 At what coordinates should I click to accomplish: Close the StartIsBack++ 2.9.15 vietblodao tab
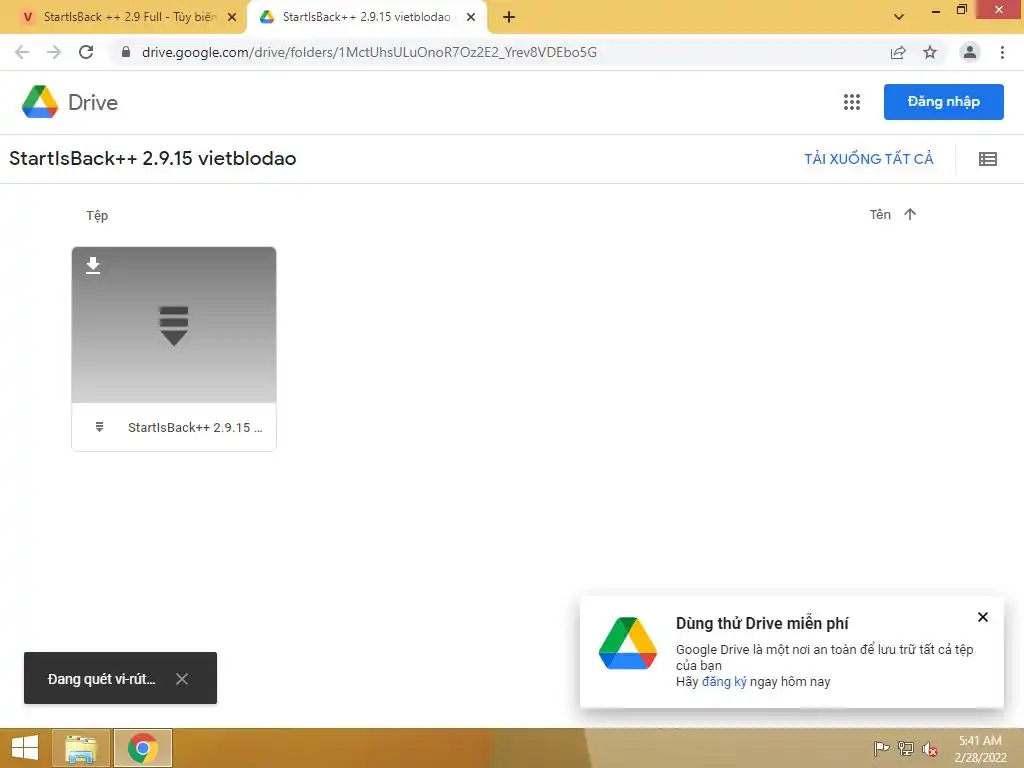(471, 17)
